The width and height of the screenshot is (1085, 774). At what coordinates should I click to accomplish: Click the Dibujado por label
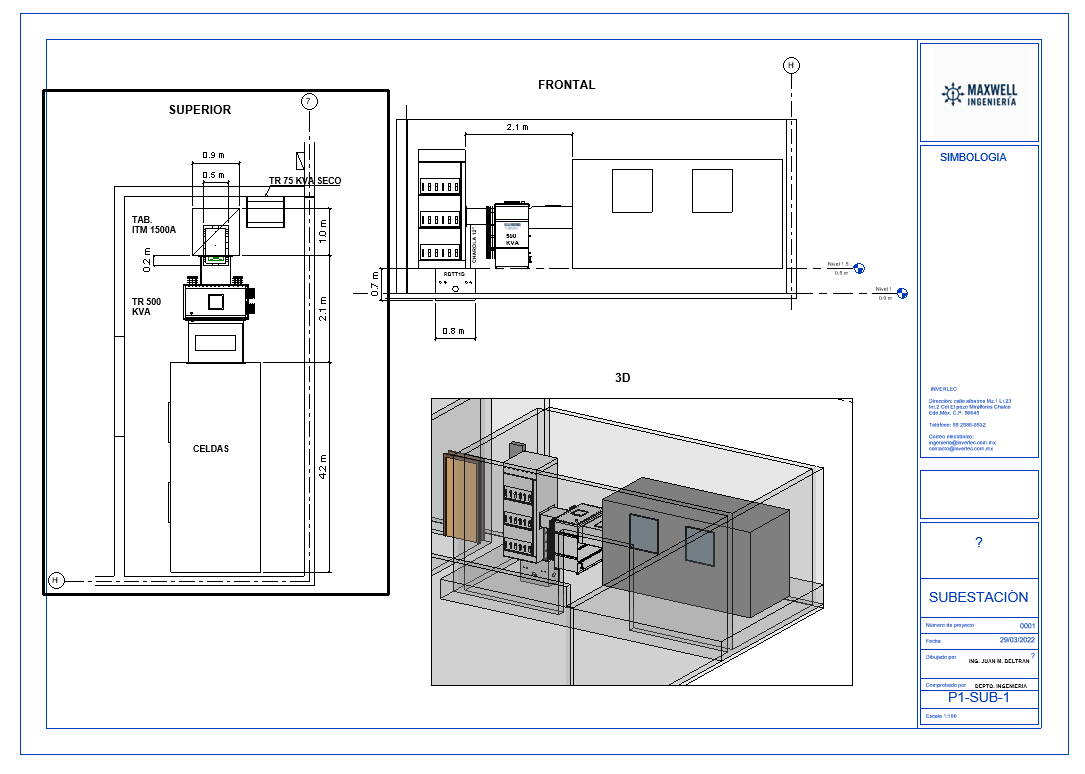pyautogui.click(x=941, y=657)
